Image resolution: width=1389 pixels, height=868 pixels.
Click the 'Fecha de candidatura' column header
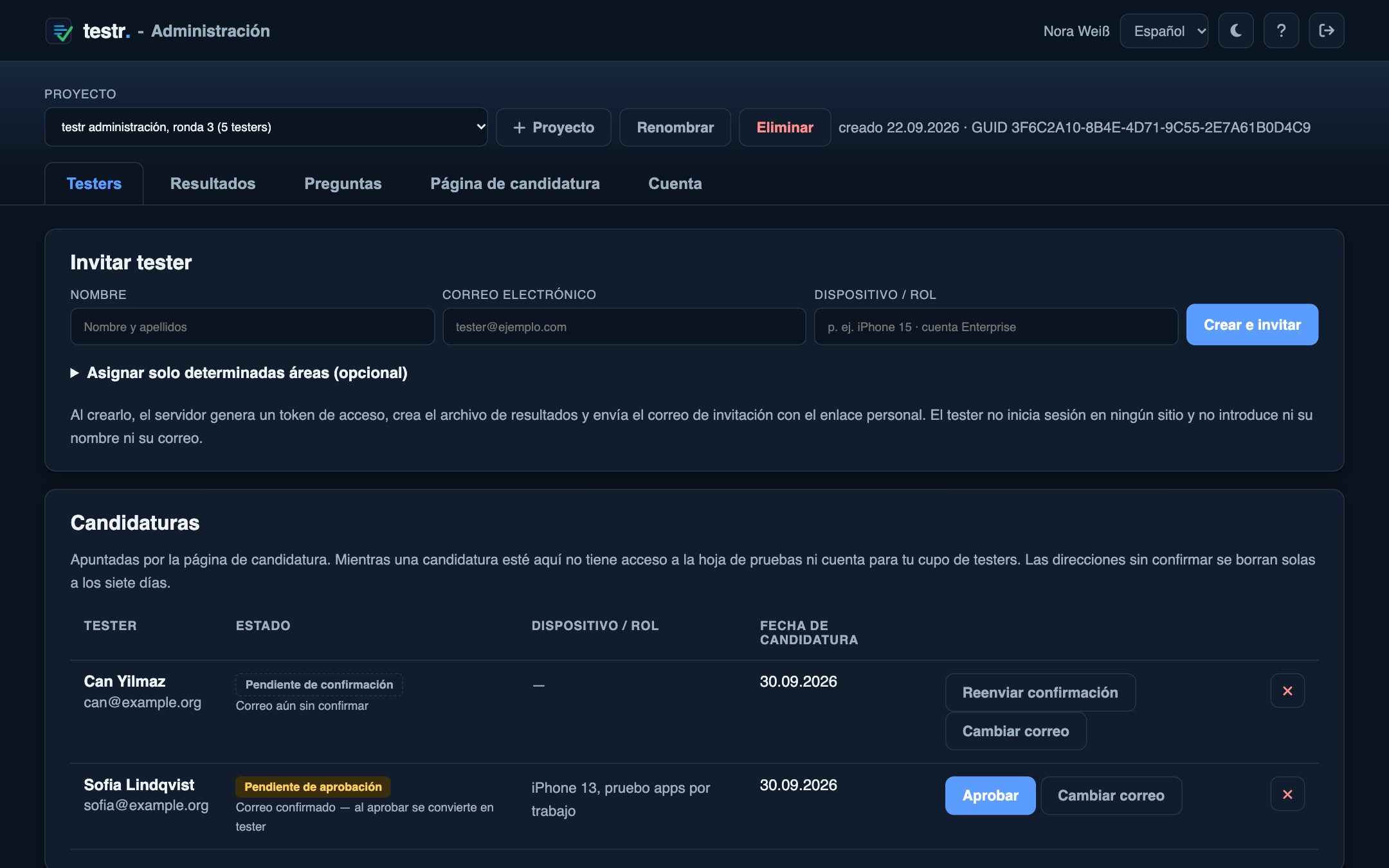tap(809, 633)
